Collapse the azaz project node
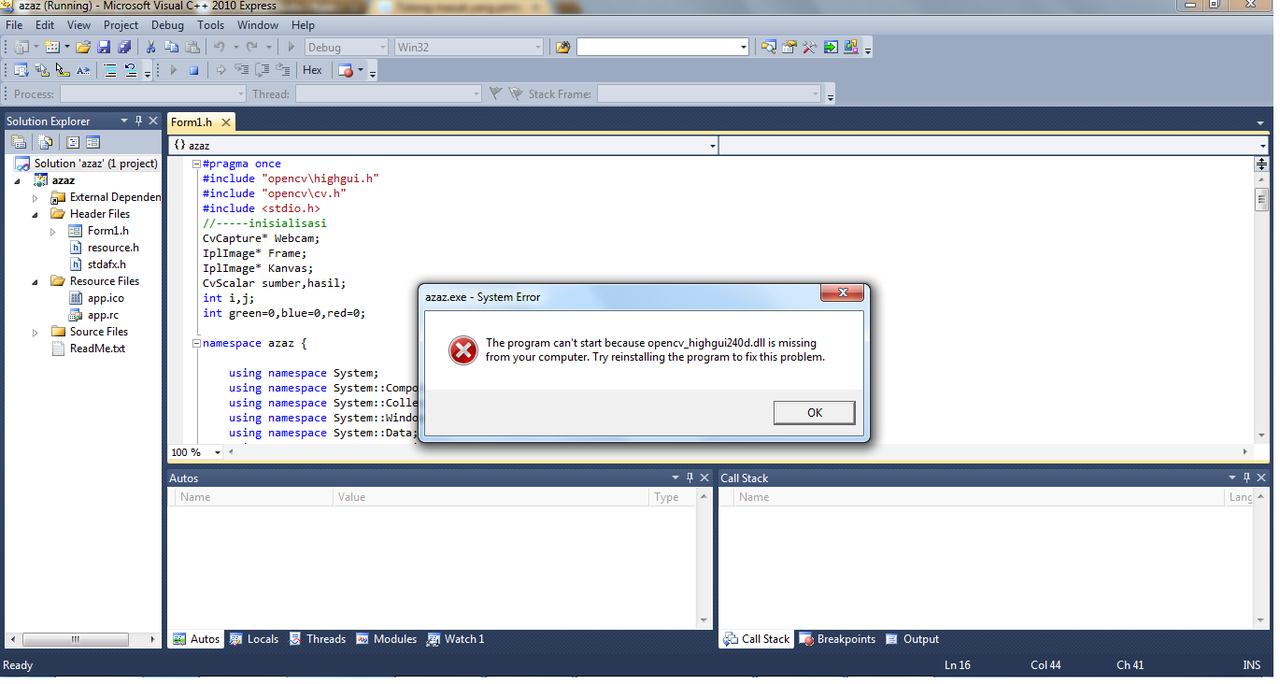Viewport: 1280px width, 684px height. (x=18, y=181)
